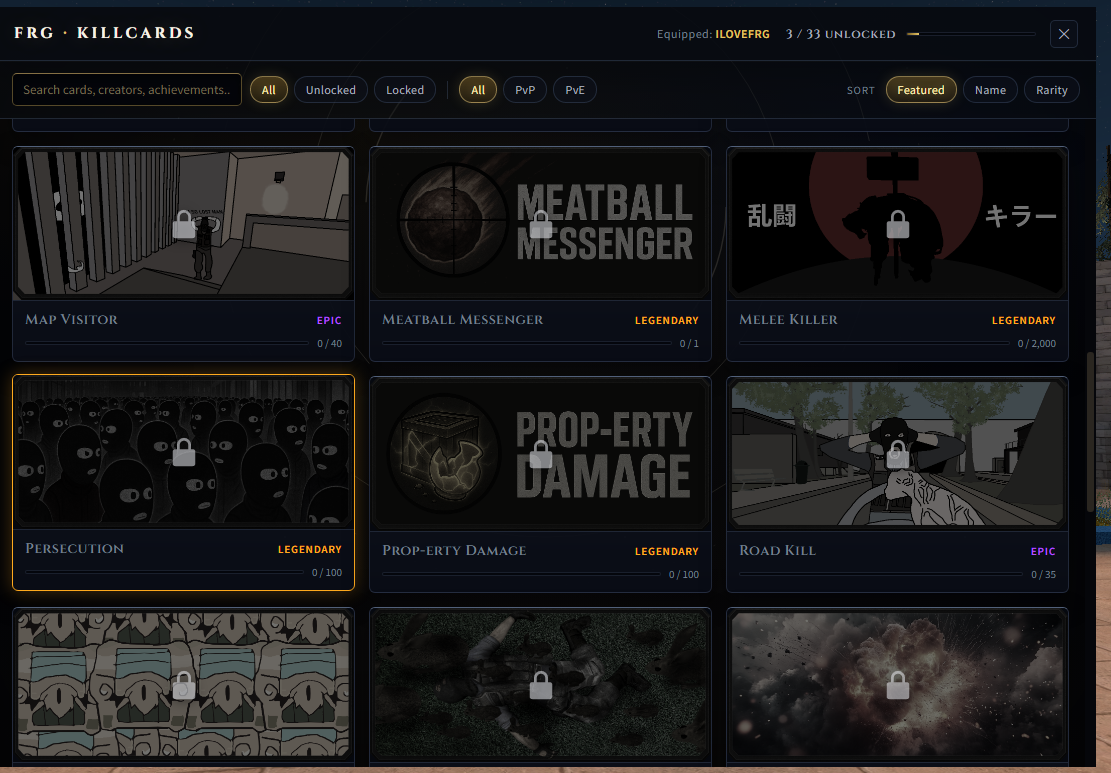
Task: Focus the Search cards input field
Action: click(127, 90)
